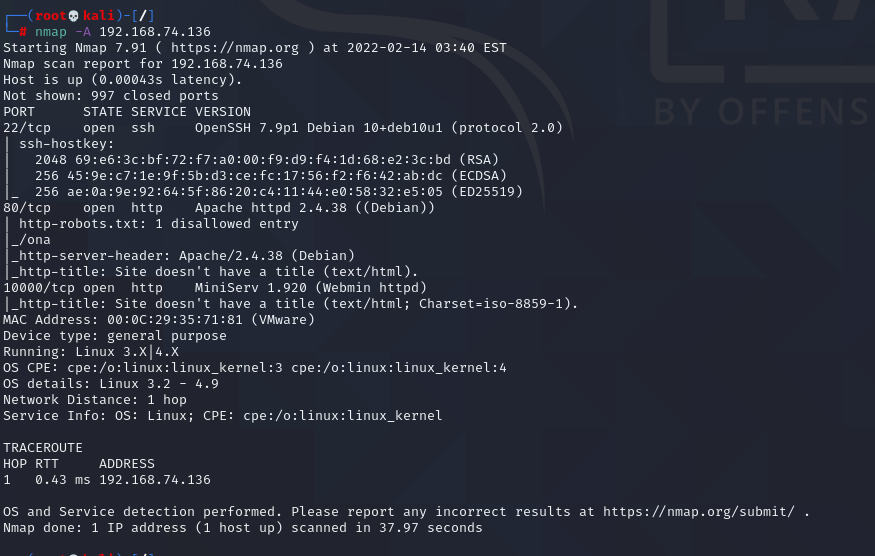Image resolution: width=875 pixels, height=556 pixels.
Task: Click the 80/tcp port entry
Action: click(x=27, y=208)
